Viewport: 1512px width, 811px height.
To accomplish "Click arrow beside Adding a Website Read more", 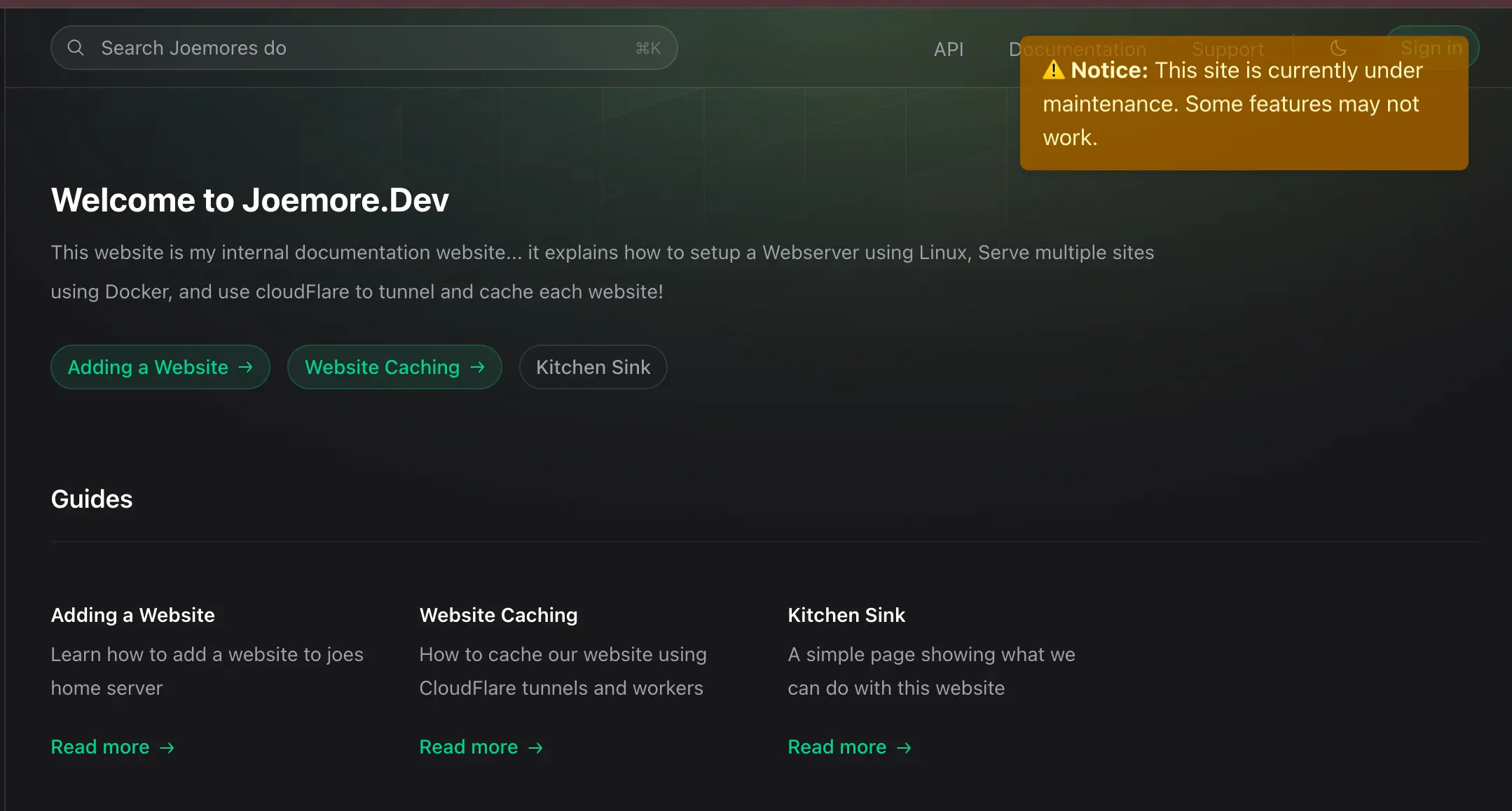I will (167, 748).
